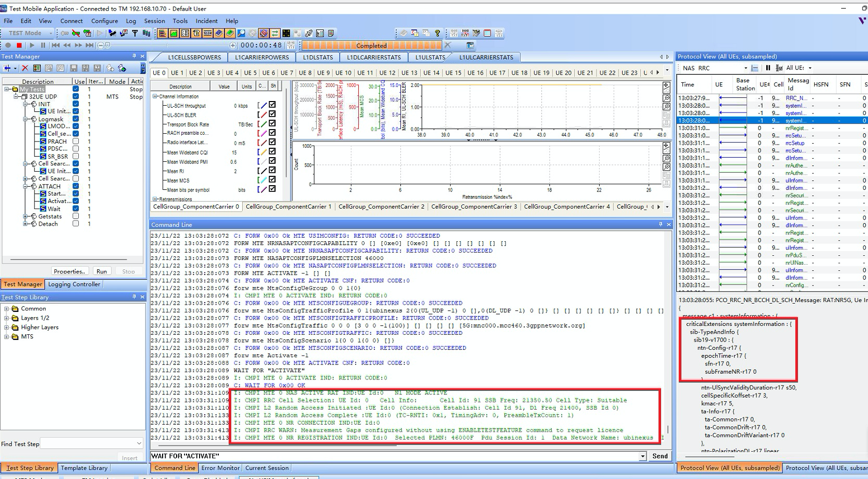Uncheck Use checkbox for 32UE UDP test
This screenshot has width=868, height=479.
[x=76, y=96]
